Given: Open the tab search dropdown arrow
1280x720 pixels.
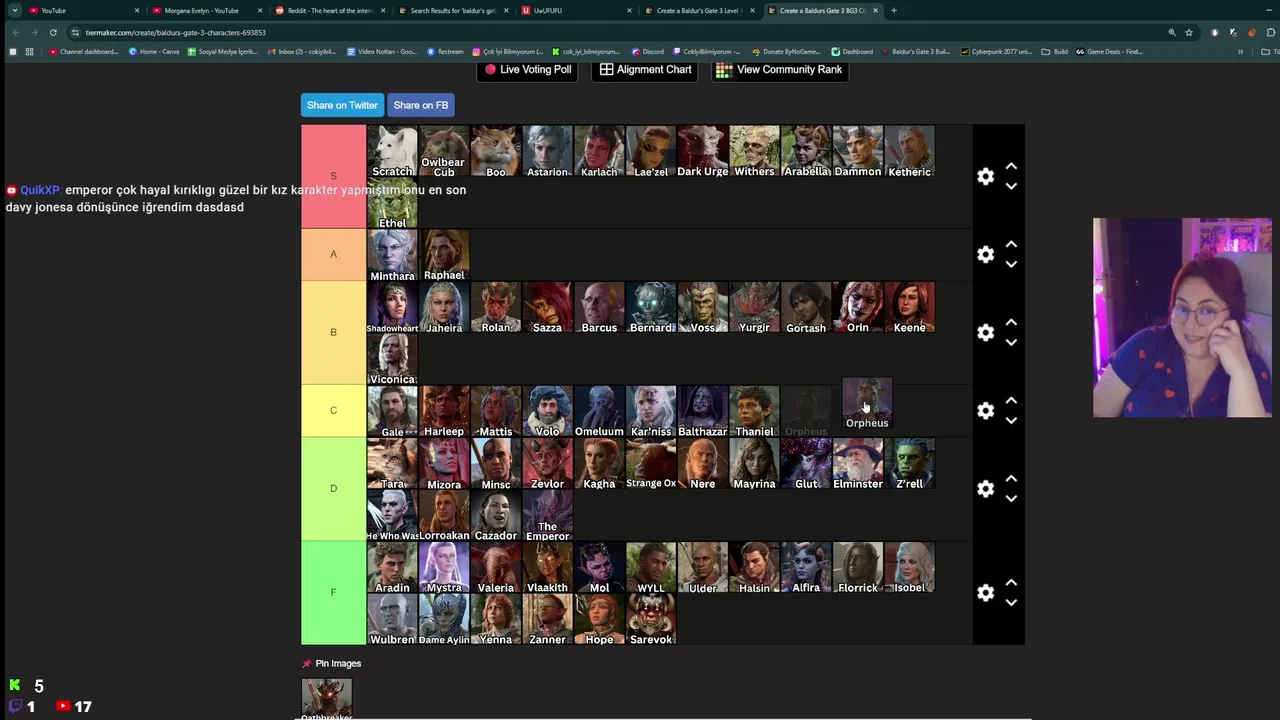Looking at the screenshot, I should point(14,10).
